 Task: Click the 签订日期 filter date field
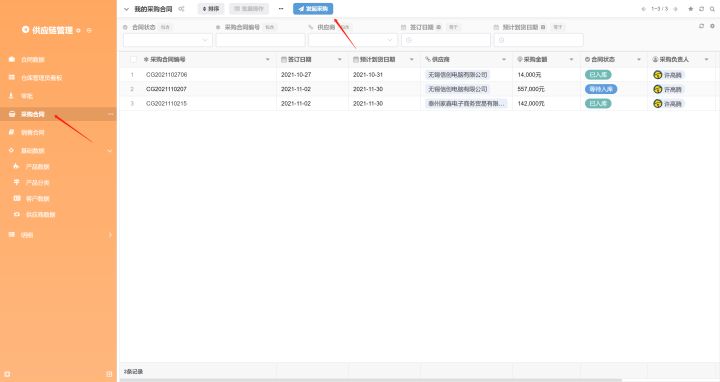tap(446, 40)
